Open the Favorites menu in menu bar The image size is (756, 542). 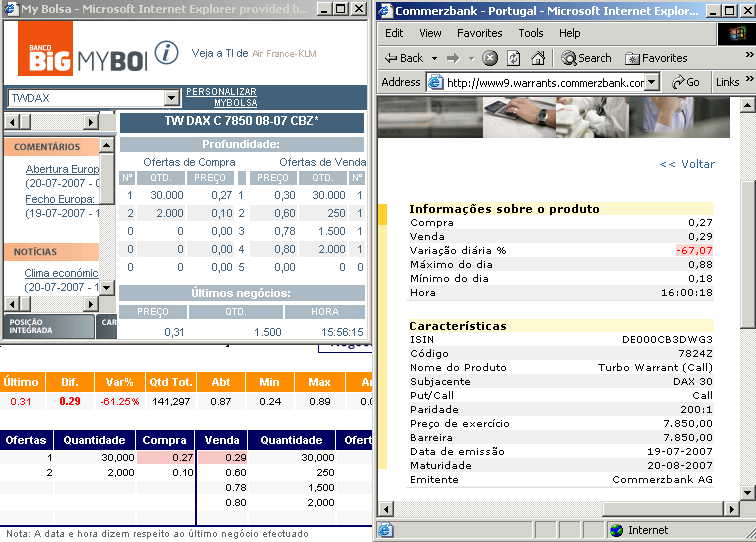coord(480,33)
